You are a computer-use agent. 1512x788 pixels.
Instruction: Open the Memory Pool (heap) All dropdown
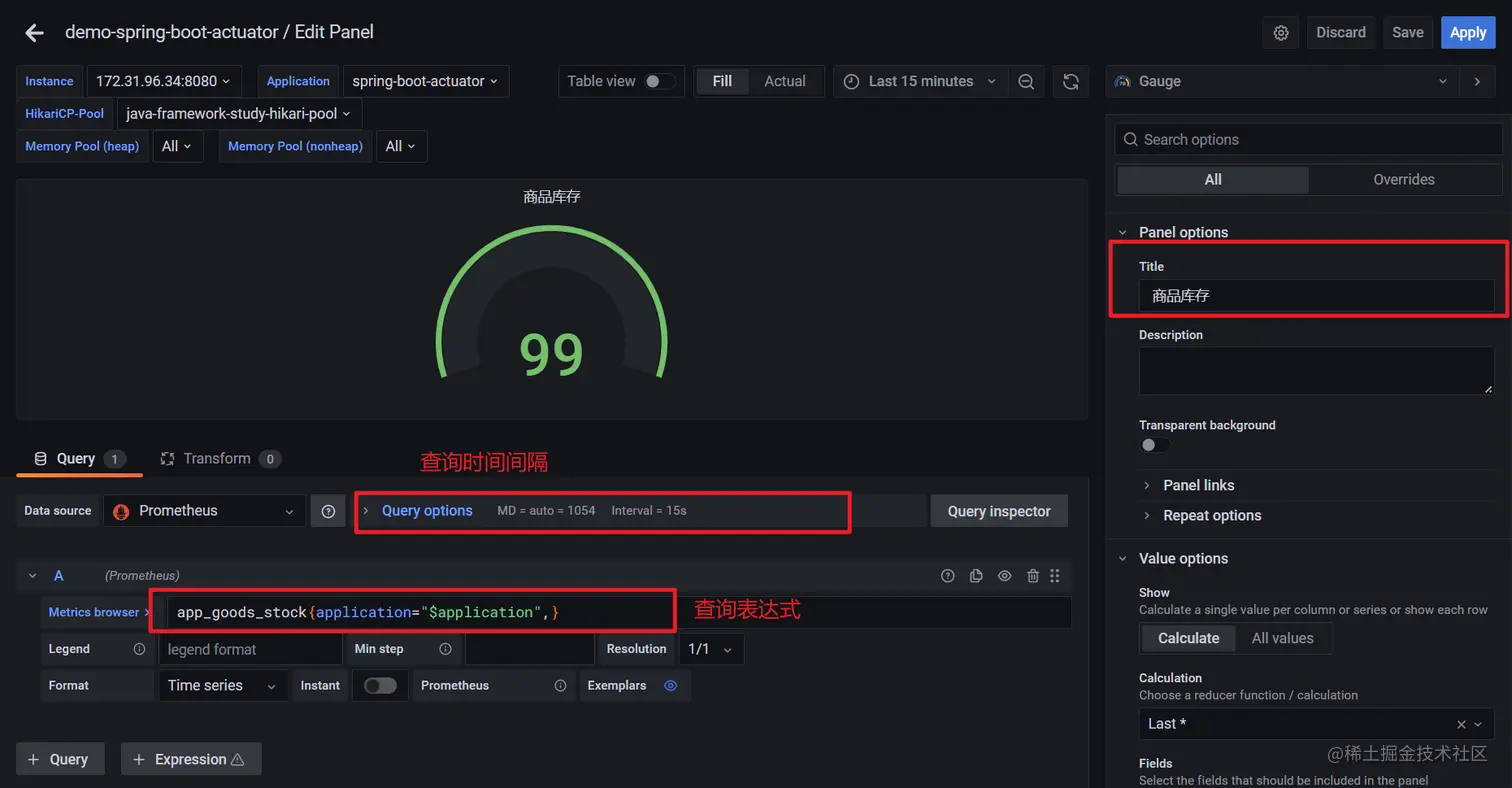177,146
